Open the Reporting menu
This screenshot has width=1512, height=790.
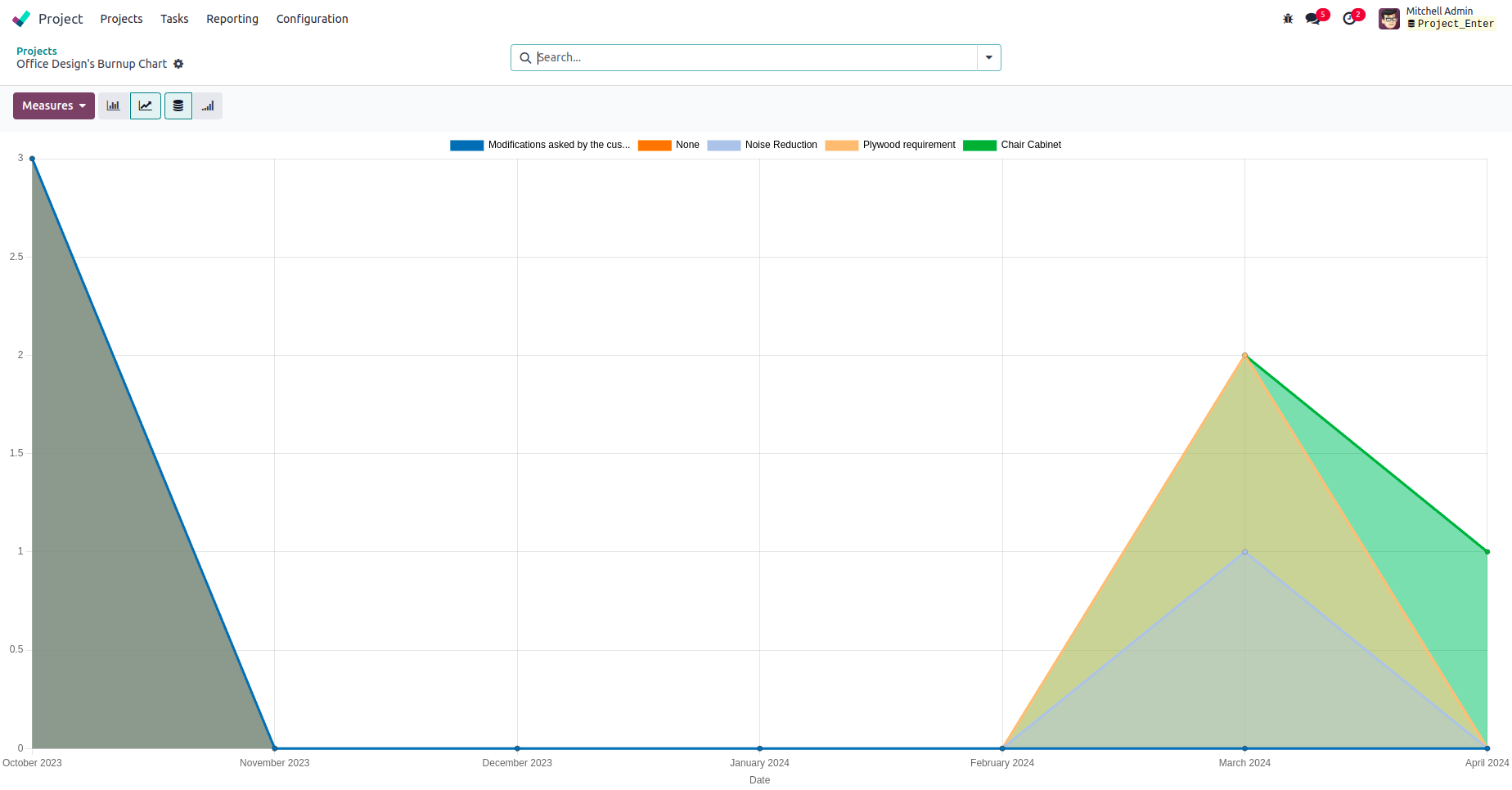click(232, 19)
